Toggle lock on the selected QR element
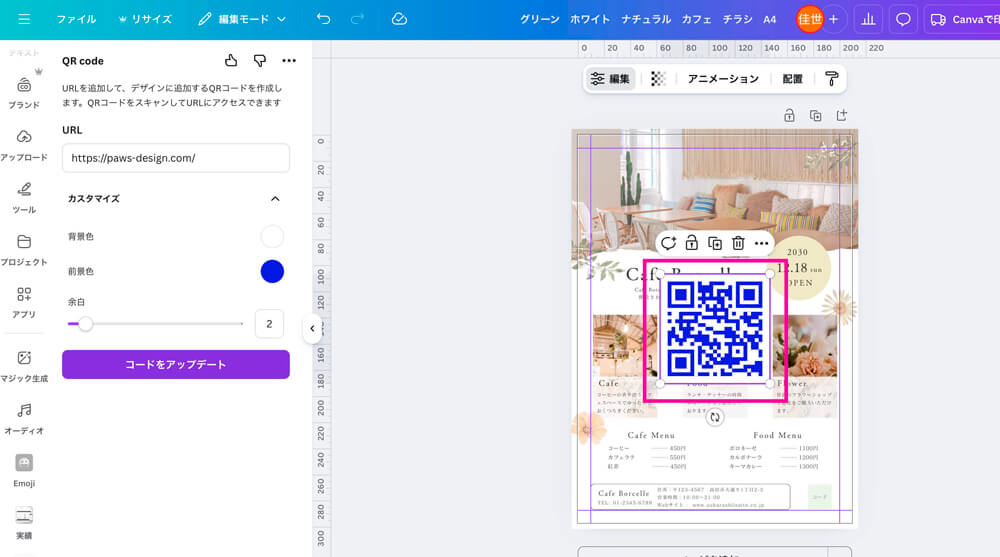The image size is (1000, 557). click(x=692, y=243)
